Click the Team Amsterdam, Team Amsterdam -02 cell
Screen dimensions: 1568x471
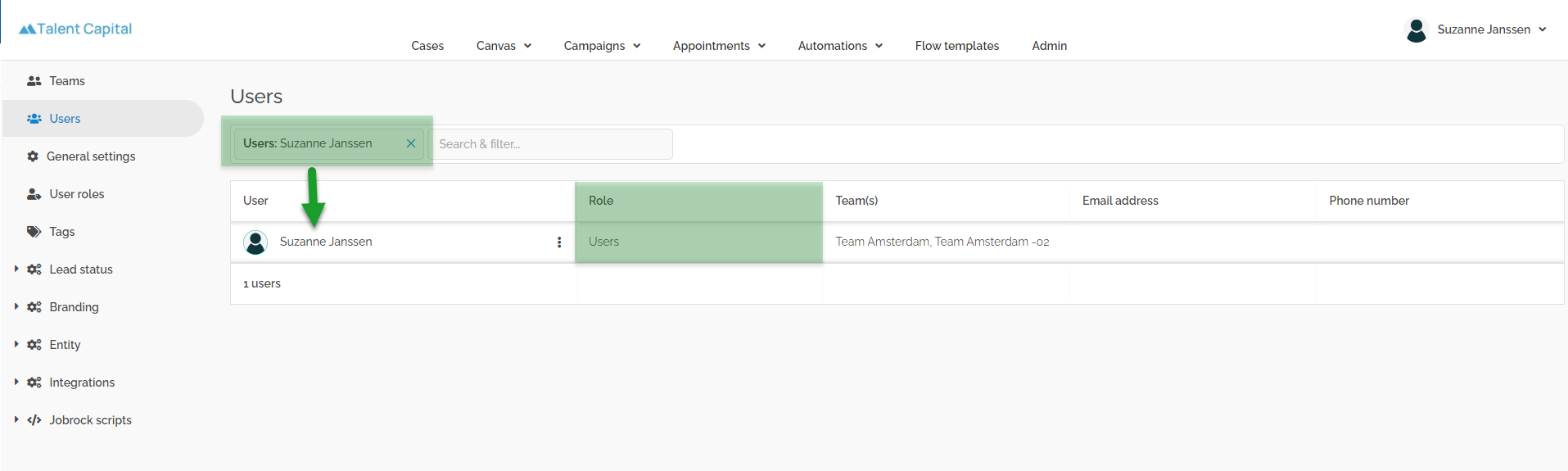pyautogui.click(x=946, y=242)
